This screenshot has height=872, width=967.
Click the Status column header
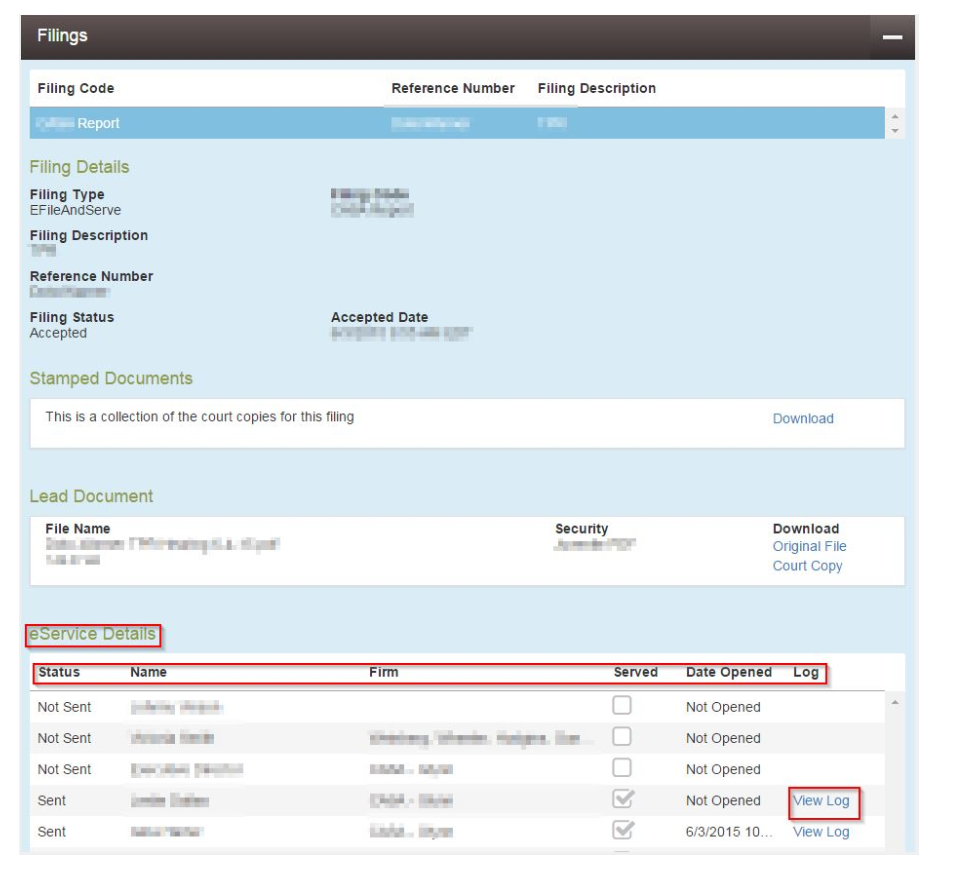(x=59, y=672)
